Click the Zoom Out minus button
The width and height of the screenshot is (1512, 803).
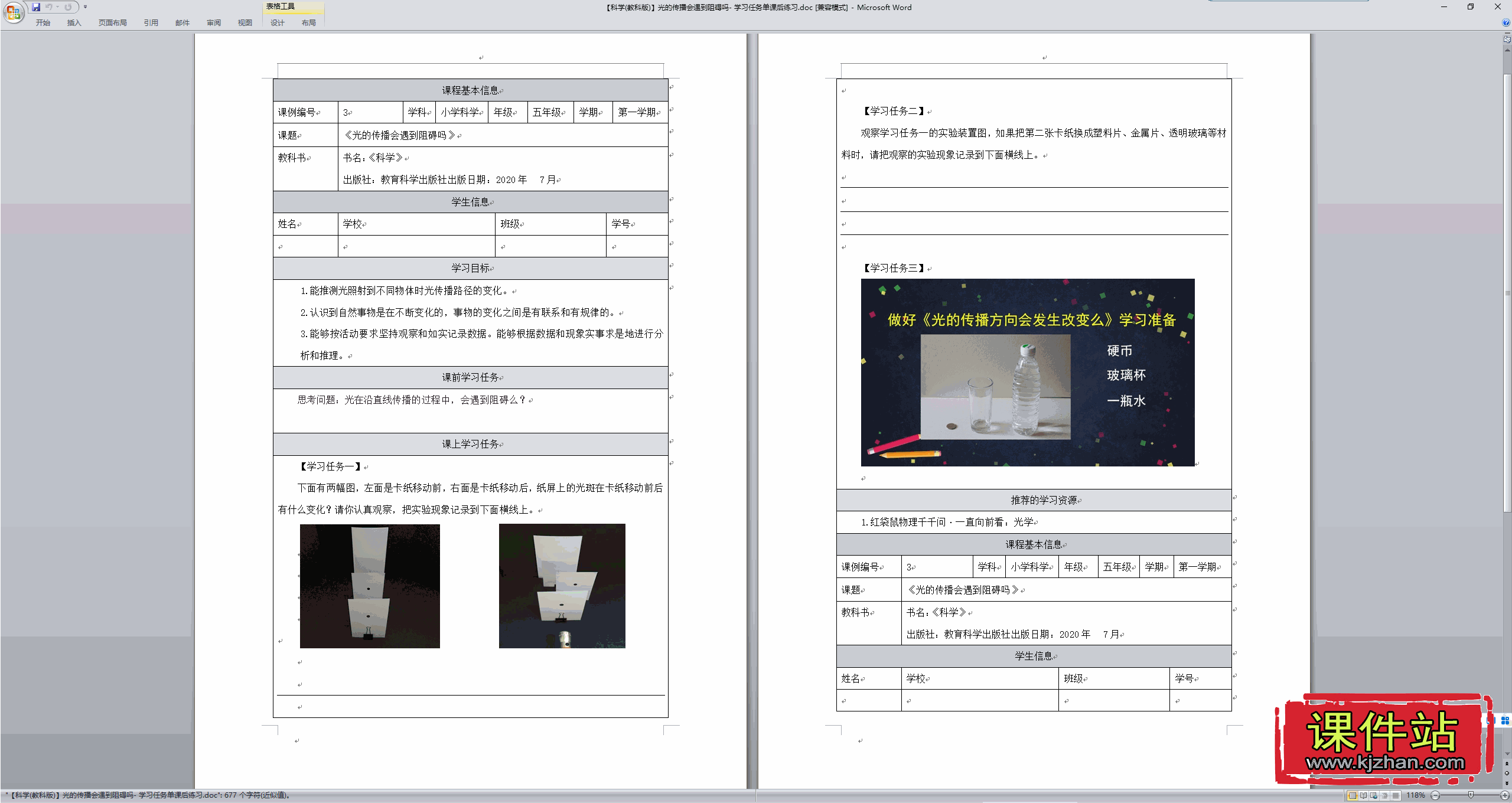[x=1435, y=795]
